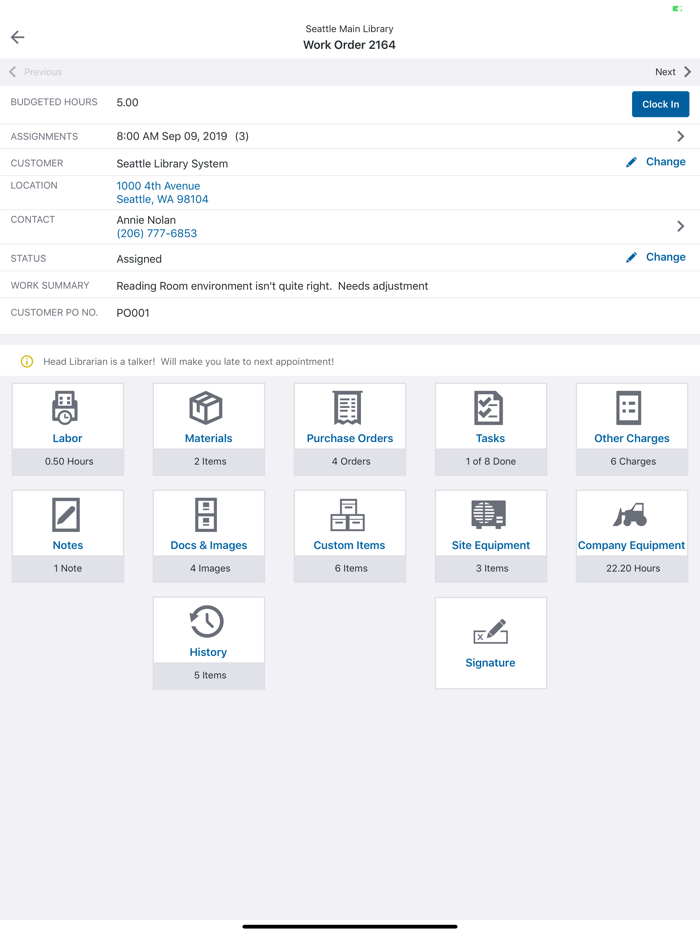Tap the battery indicator in status bar

(677, 8)
